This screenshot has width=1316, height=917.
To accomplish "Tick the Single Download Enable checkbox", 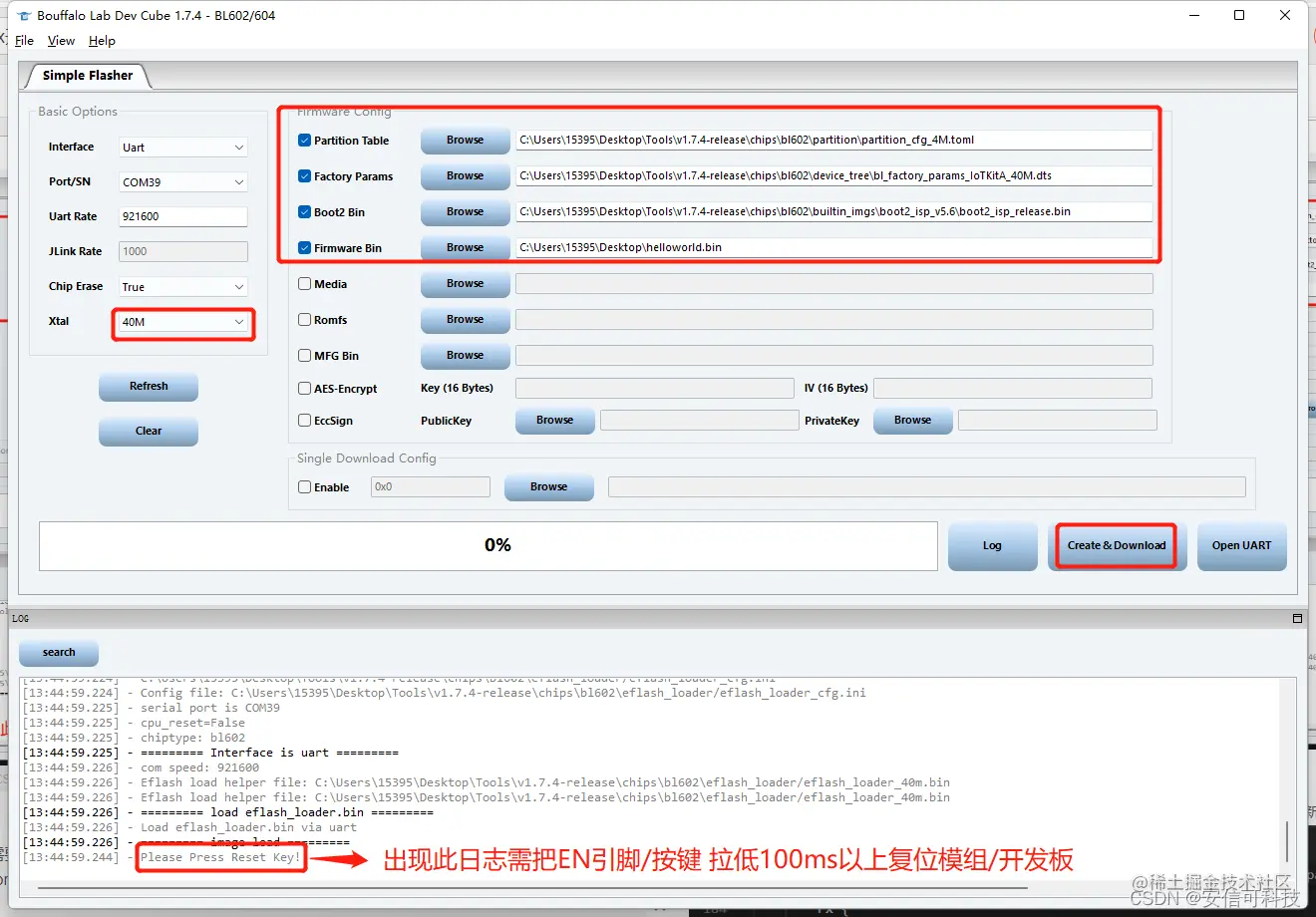I will pos(305,487).
